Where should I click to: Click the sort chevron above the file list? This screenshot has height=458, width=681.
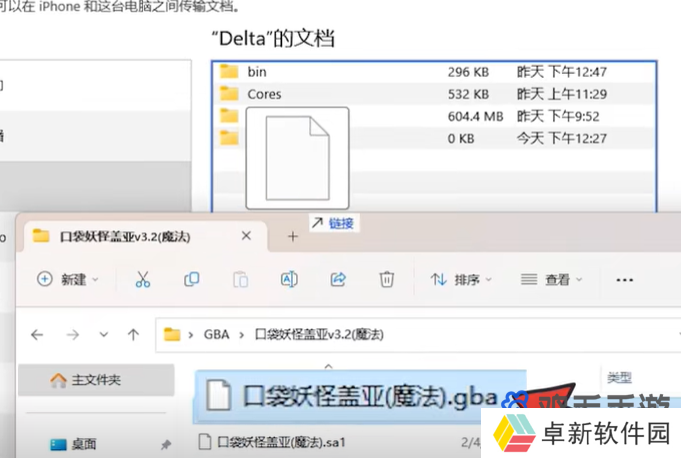coord(328,366)
